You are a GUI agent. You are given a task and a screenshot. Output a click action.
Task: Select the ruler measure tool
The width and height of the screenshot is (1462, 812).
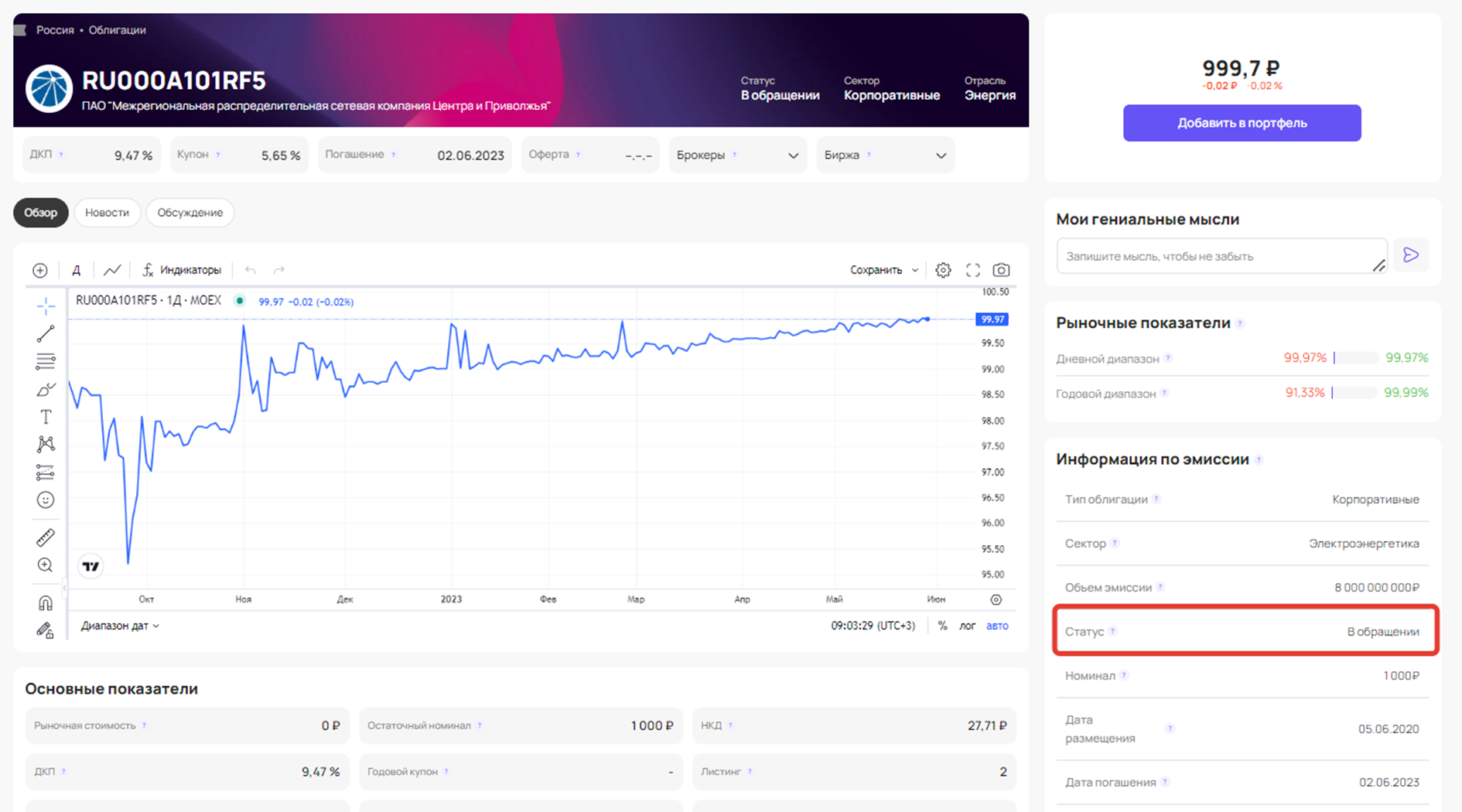pyautogui.click(x=46, y=537)
